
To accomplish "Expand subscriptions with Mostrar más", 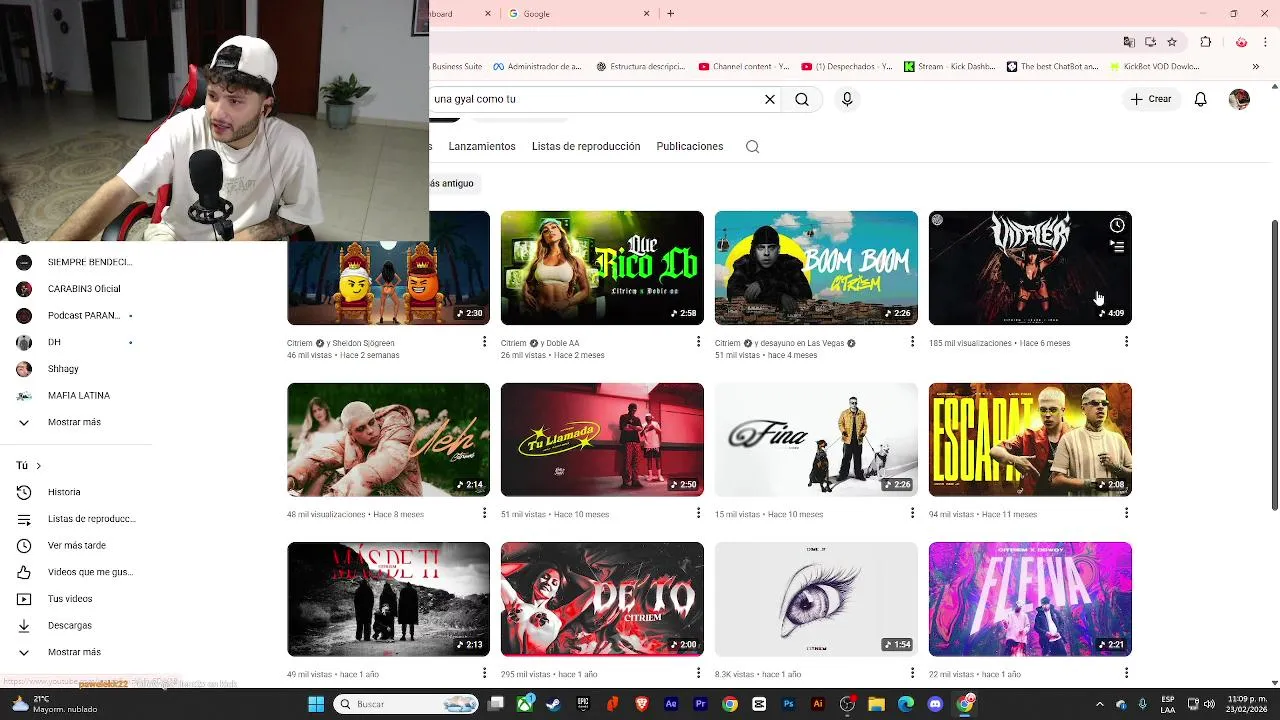I will coord(76,422).
